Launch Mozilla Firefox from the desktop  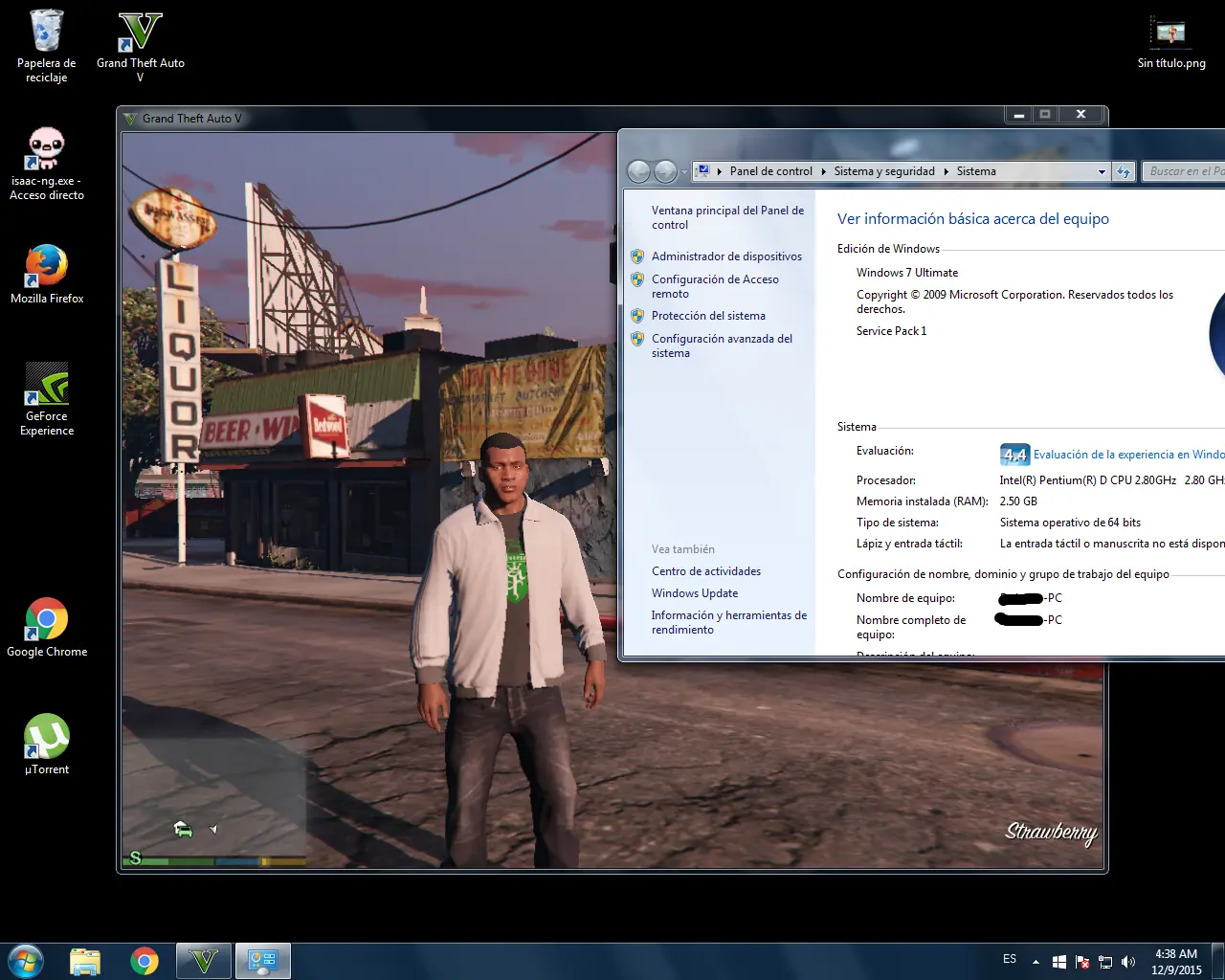coord(46,275)
